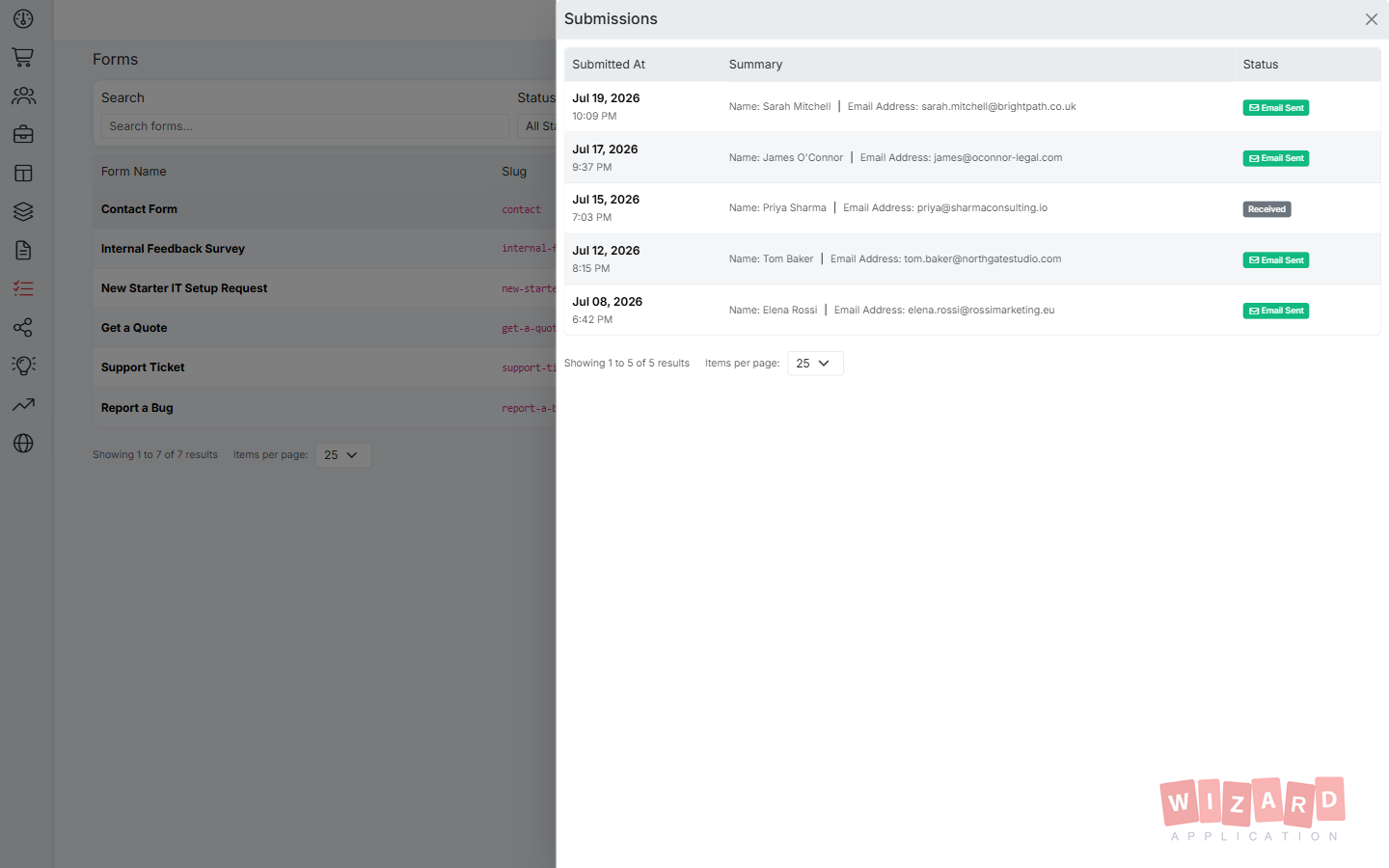
Task: Open the people group icon in sidebar
Action: pos(23,96)
